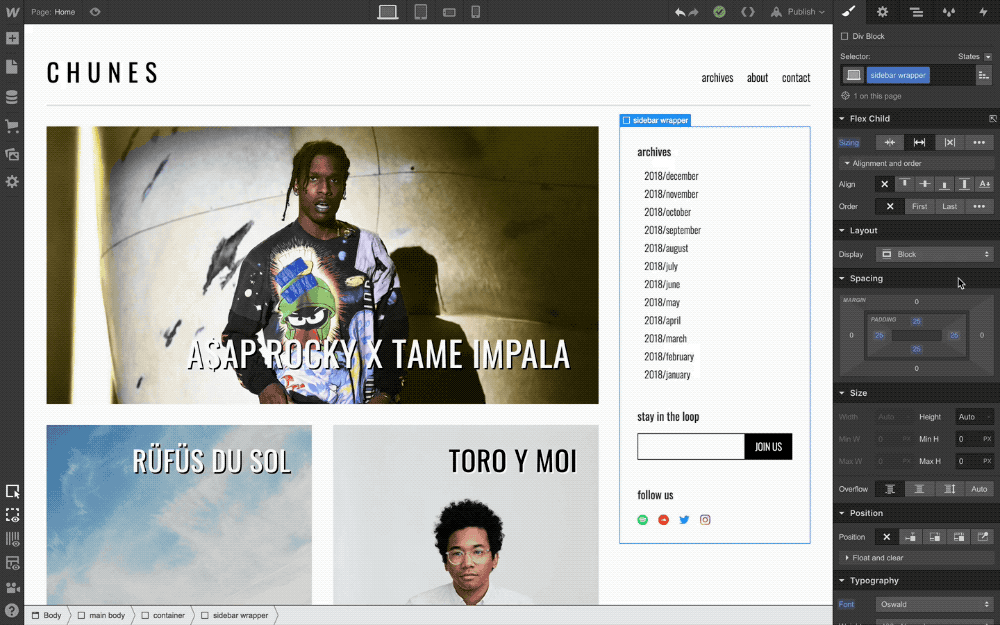
Task: Click the archives nav link
Action: pos(717,78)
